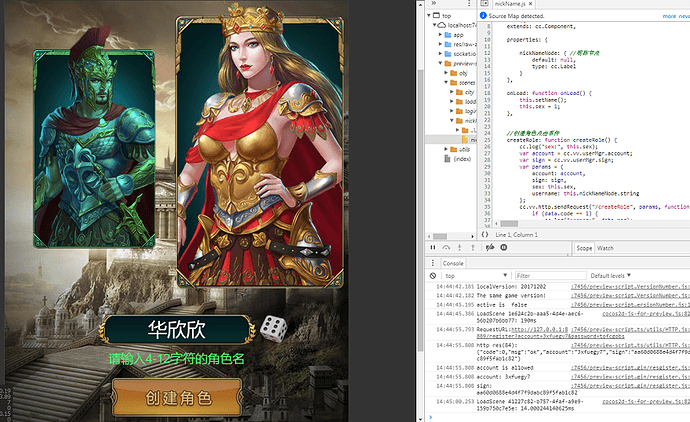Click the log text 'The same game version!'
690x422 pixels.
(x=511, y=296)
